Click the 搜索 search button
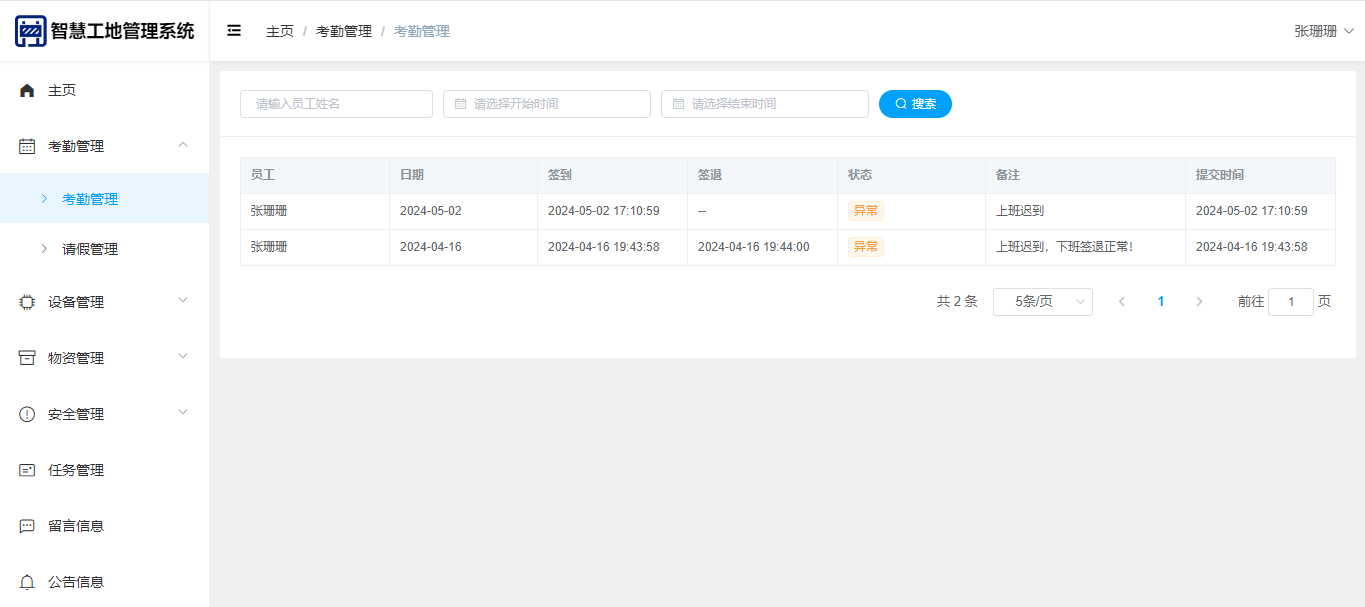Screen dimensions: 1365x607 pyautogui.click(x=915, y=104)
